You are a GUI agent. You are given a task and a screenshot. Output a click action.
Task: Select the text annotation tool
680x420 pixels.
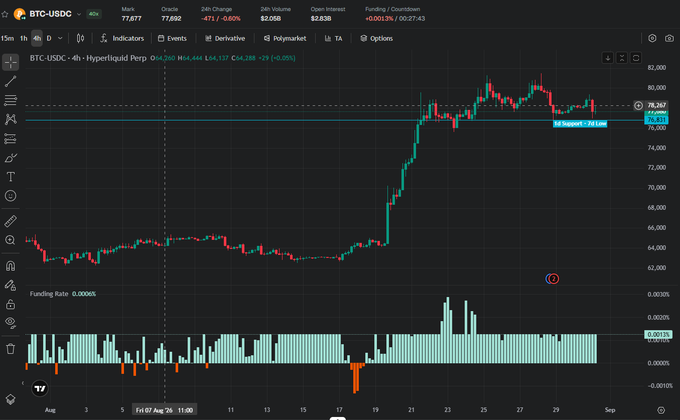10,177
